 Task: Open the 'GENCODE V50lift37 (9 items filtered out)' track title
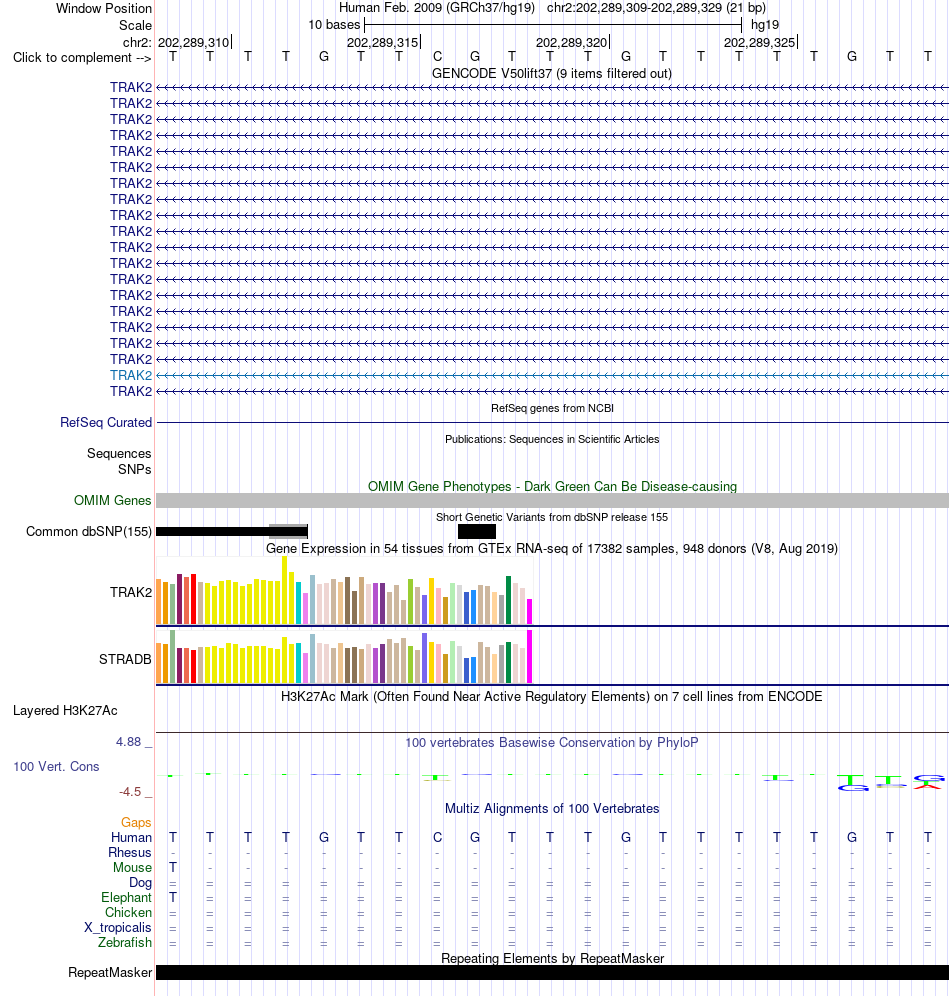[x=552, y=74]
